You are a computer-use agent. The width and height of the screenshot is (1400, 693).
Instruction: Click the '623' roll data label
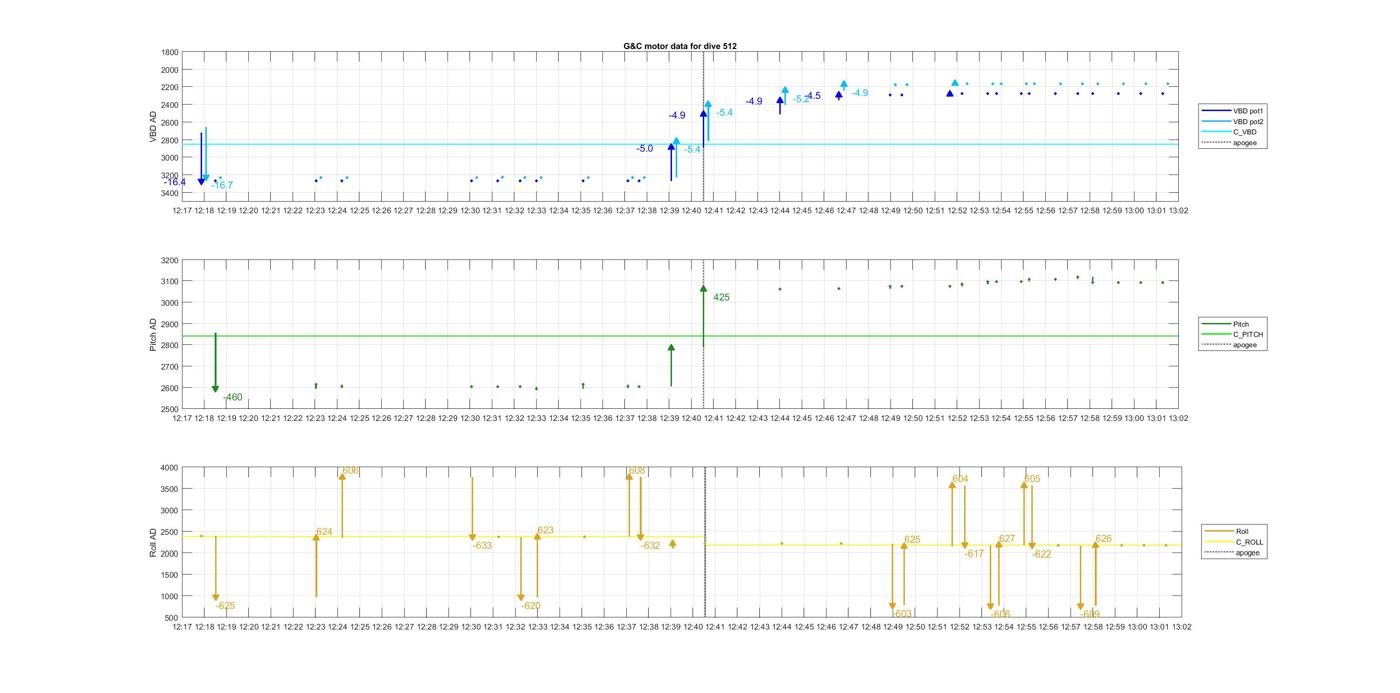pyautogui.click(x=545, y=531)
